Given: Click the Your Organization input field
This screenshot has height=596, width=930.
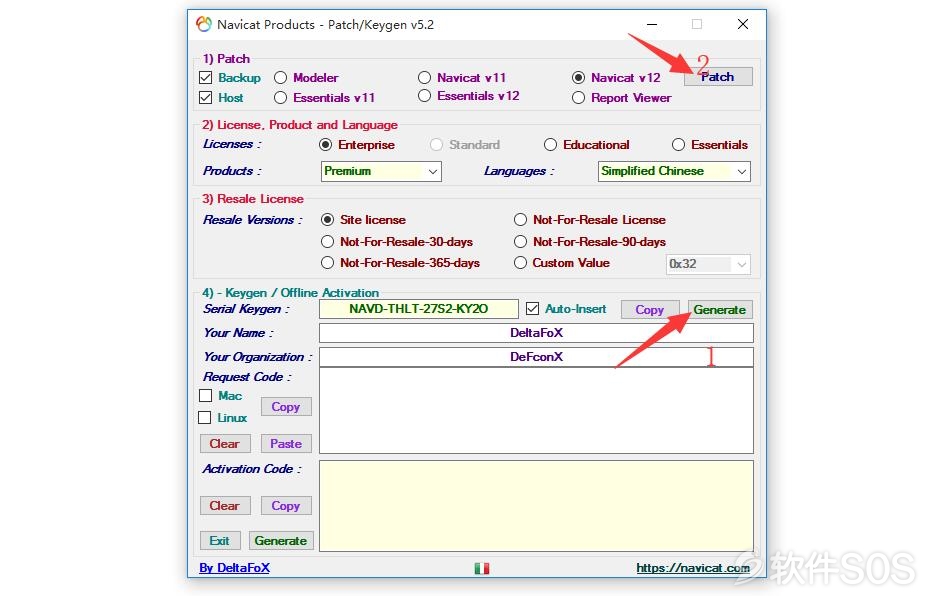Looking at the screenshot, I should [x=536, y=357].
